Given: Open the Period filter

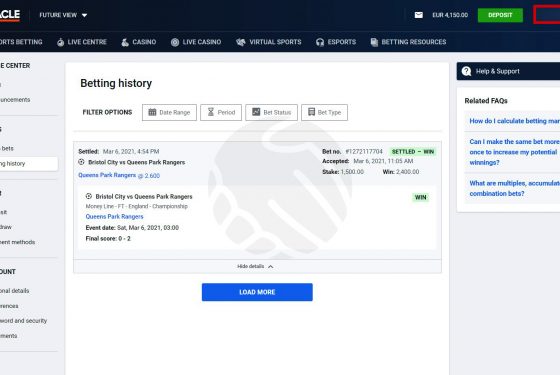Looking at the screenshot, I should click(221, 112).
